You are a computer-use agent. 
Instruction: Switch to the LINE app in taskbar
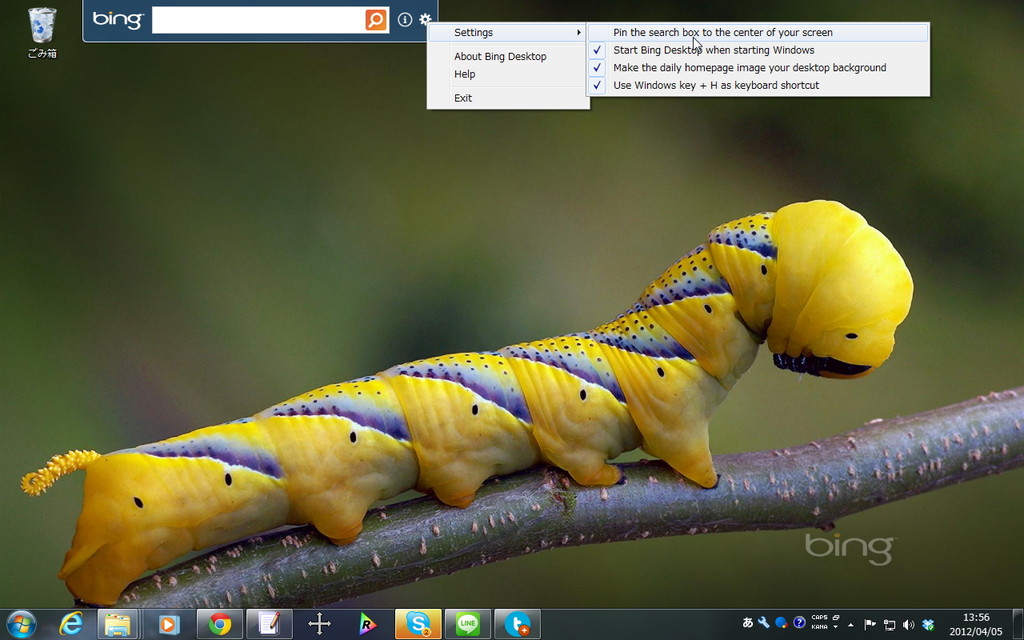pyautogui.click(x=468, y=624)
